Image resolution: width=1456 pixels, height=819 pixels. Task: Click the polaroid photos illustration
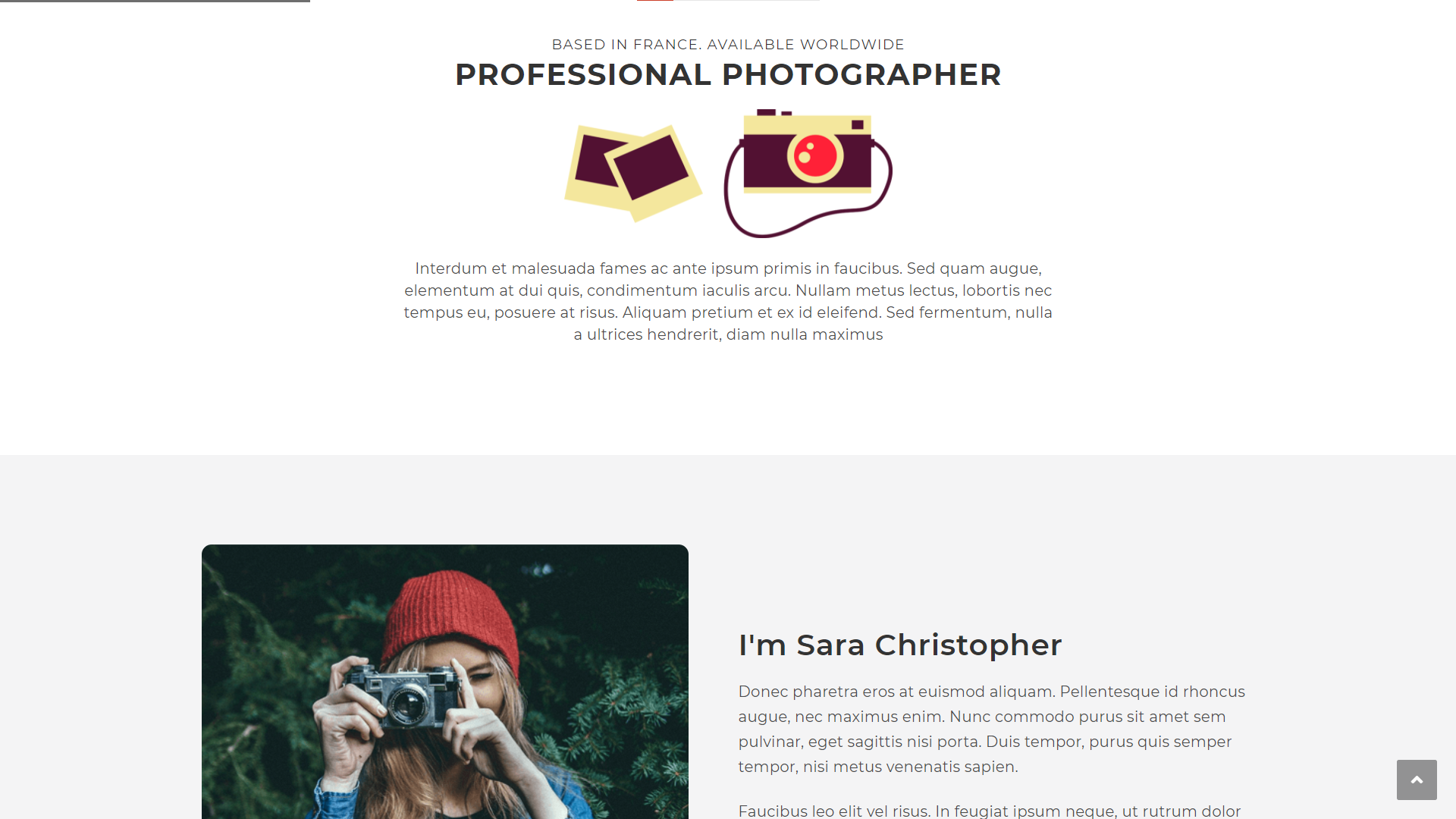pos(633,173)
